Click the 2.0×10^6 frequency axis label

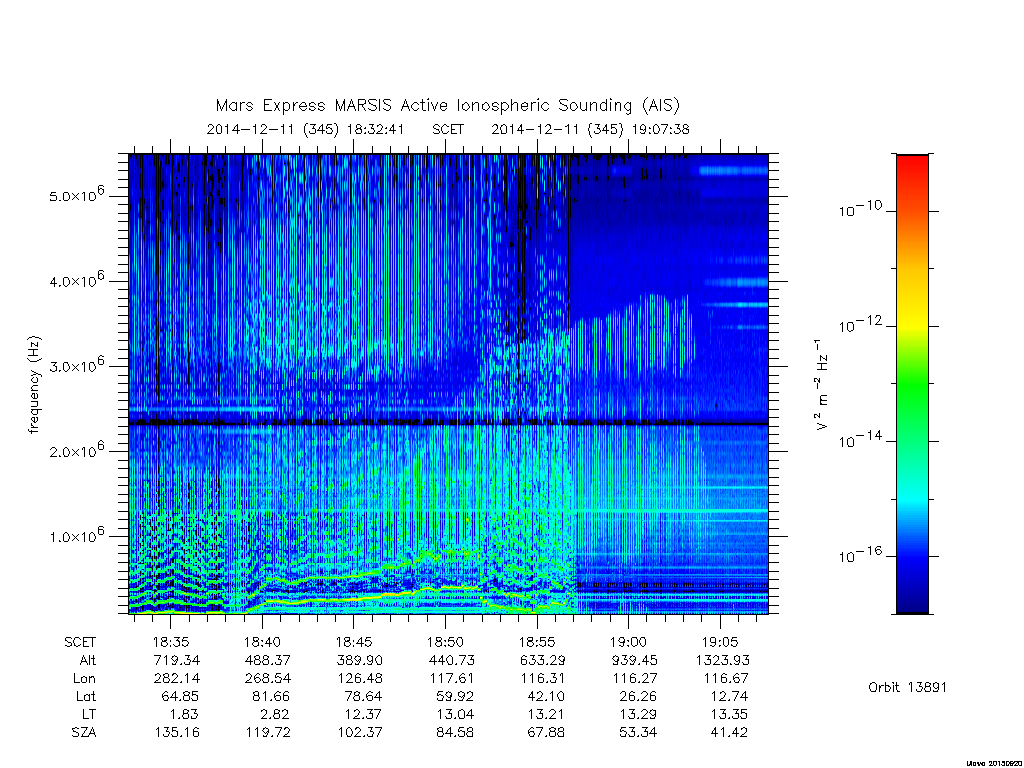[x=76, y=451]
